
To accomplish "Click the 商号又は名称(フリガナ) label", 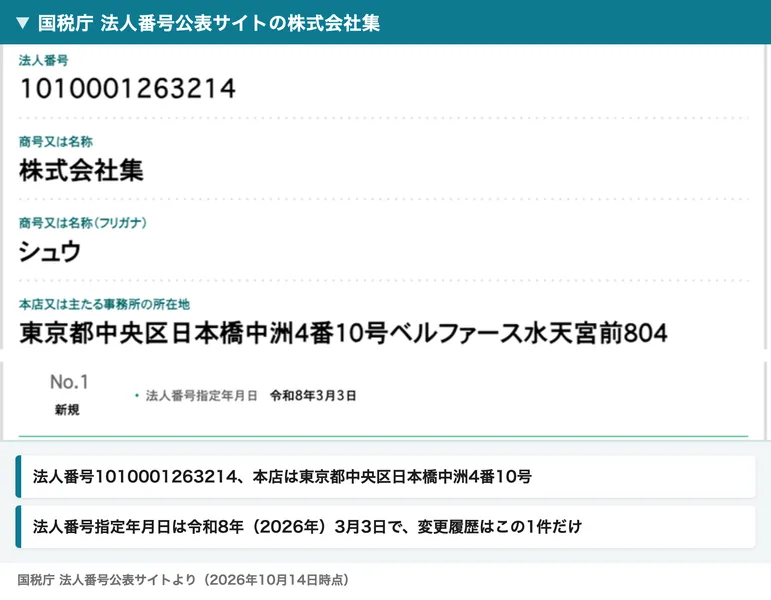I will [83, 223].
